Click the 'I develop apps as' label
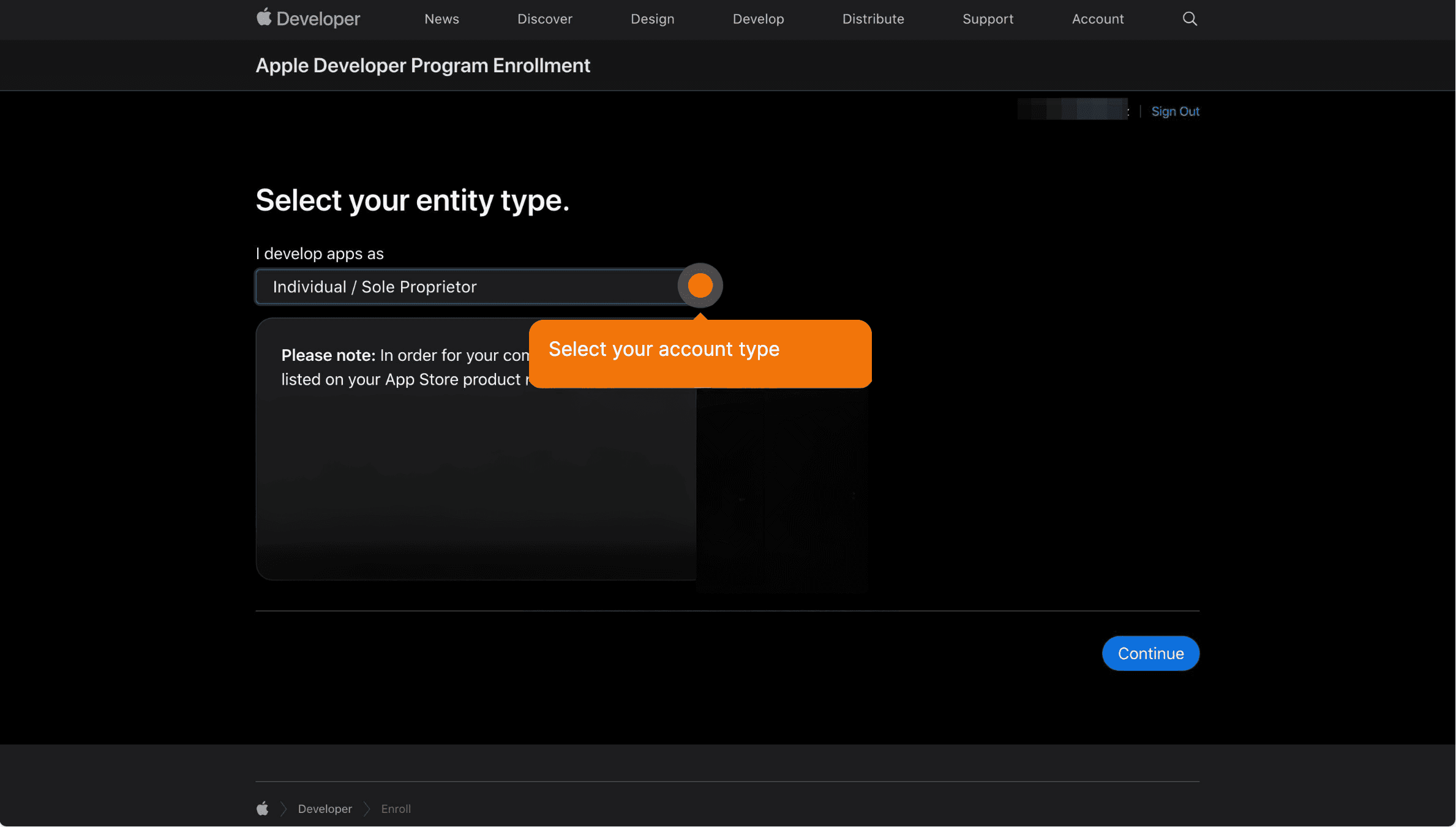The image size is (1456, 827). (320, 254)
